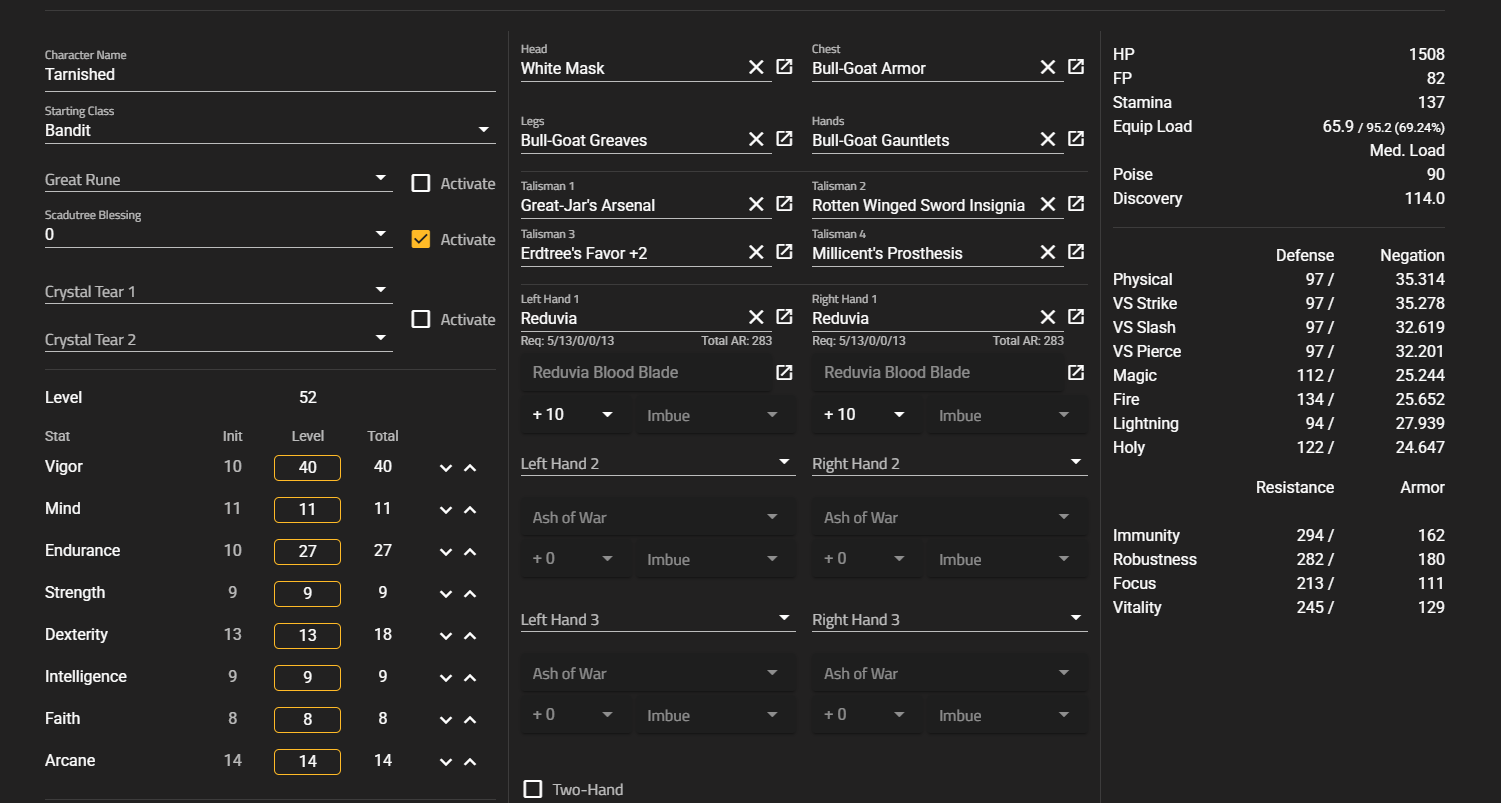
Task: Clear Erdtree's Favor +2 talisman
Action: click(x=756, y=252)
